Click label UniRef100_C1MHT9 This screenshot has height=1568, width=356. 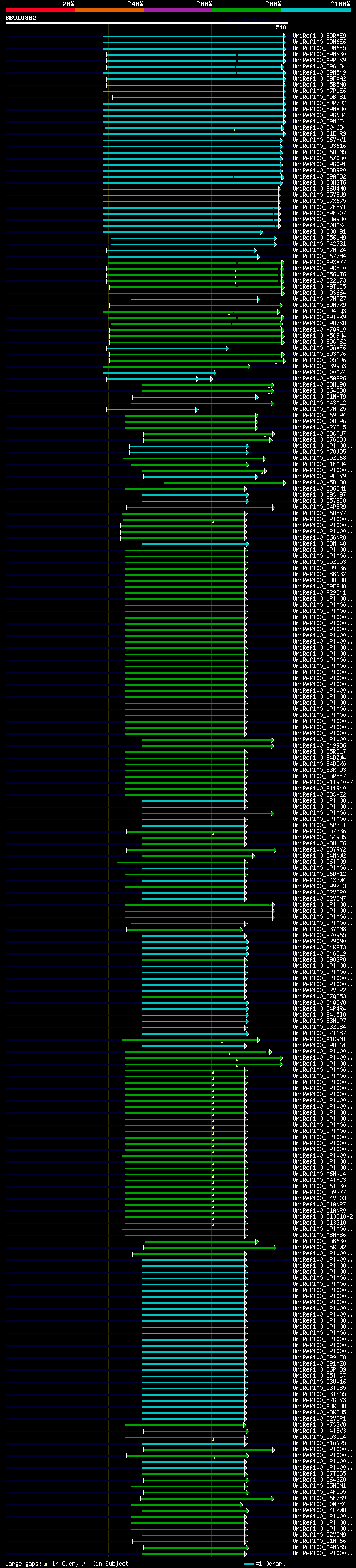tap(319, 397)
